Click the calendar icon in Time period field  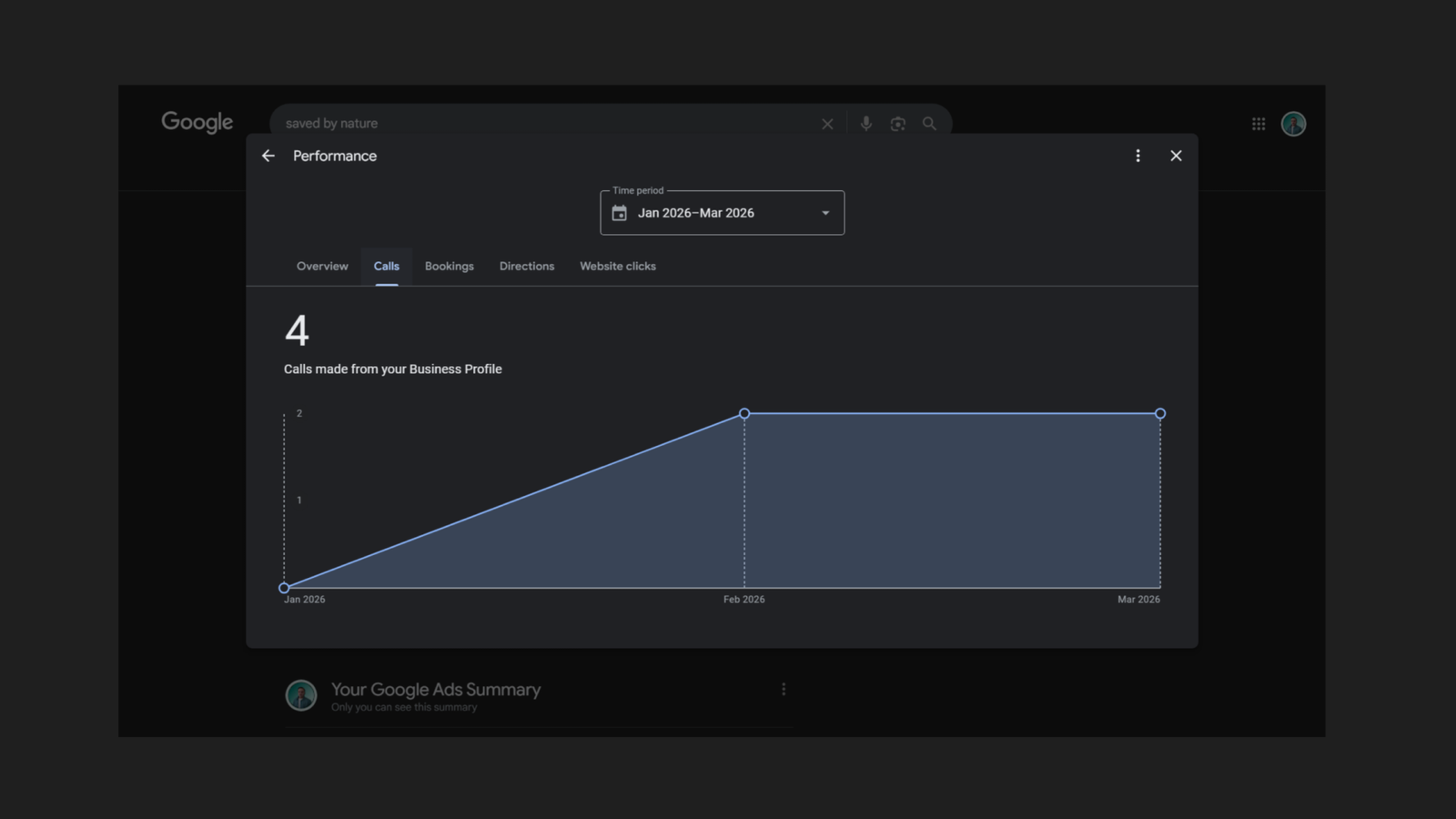[x=620, y=212]
